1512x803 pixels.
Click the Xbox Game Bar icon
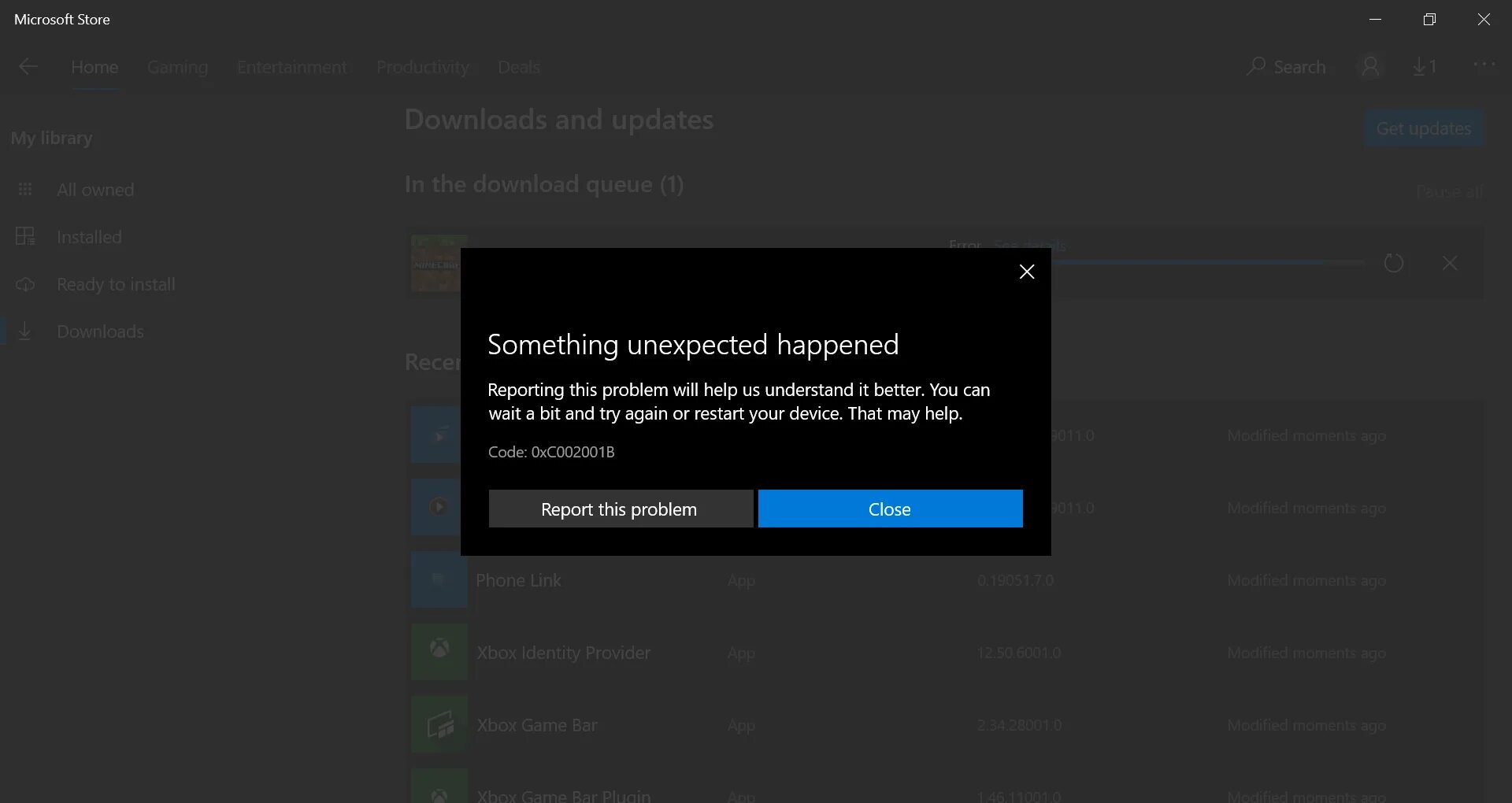(439, 724)
